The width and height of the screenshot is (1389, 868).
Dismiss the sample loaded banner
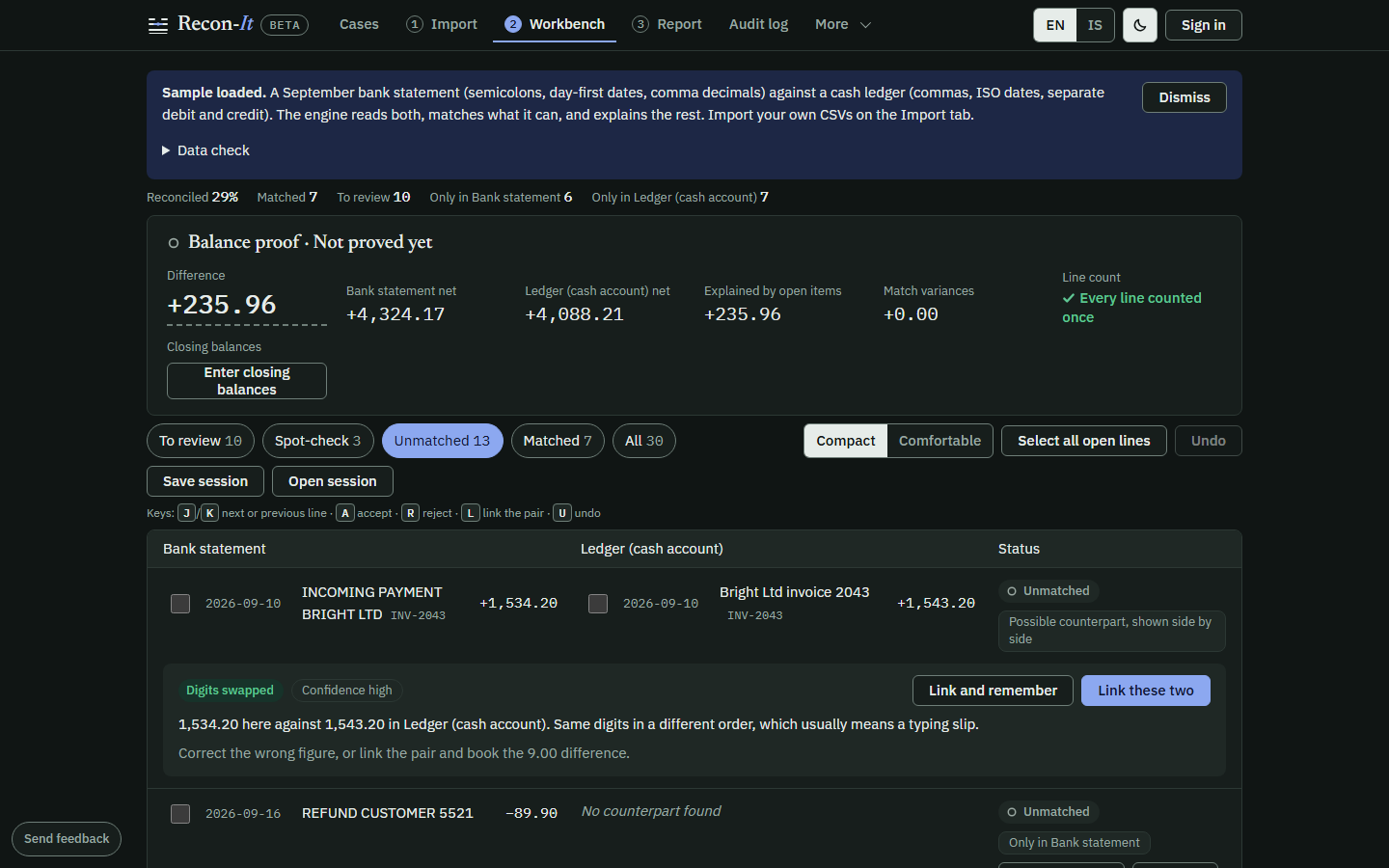(1185, 97)
